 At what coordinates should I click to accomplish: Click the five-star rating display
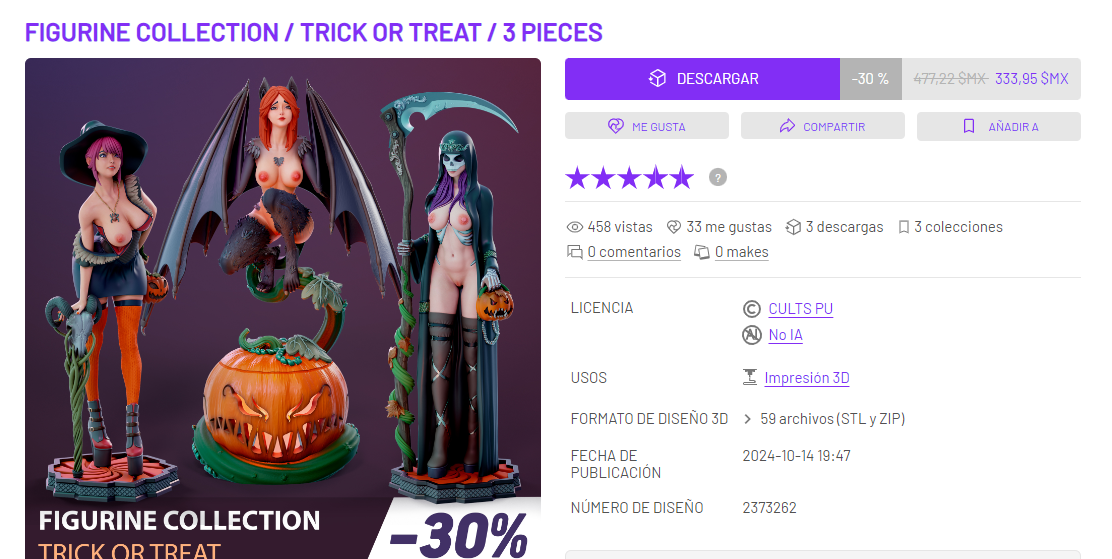point(630,178)
